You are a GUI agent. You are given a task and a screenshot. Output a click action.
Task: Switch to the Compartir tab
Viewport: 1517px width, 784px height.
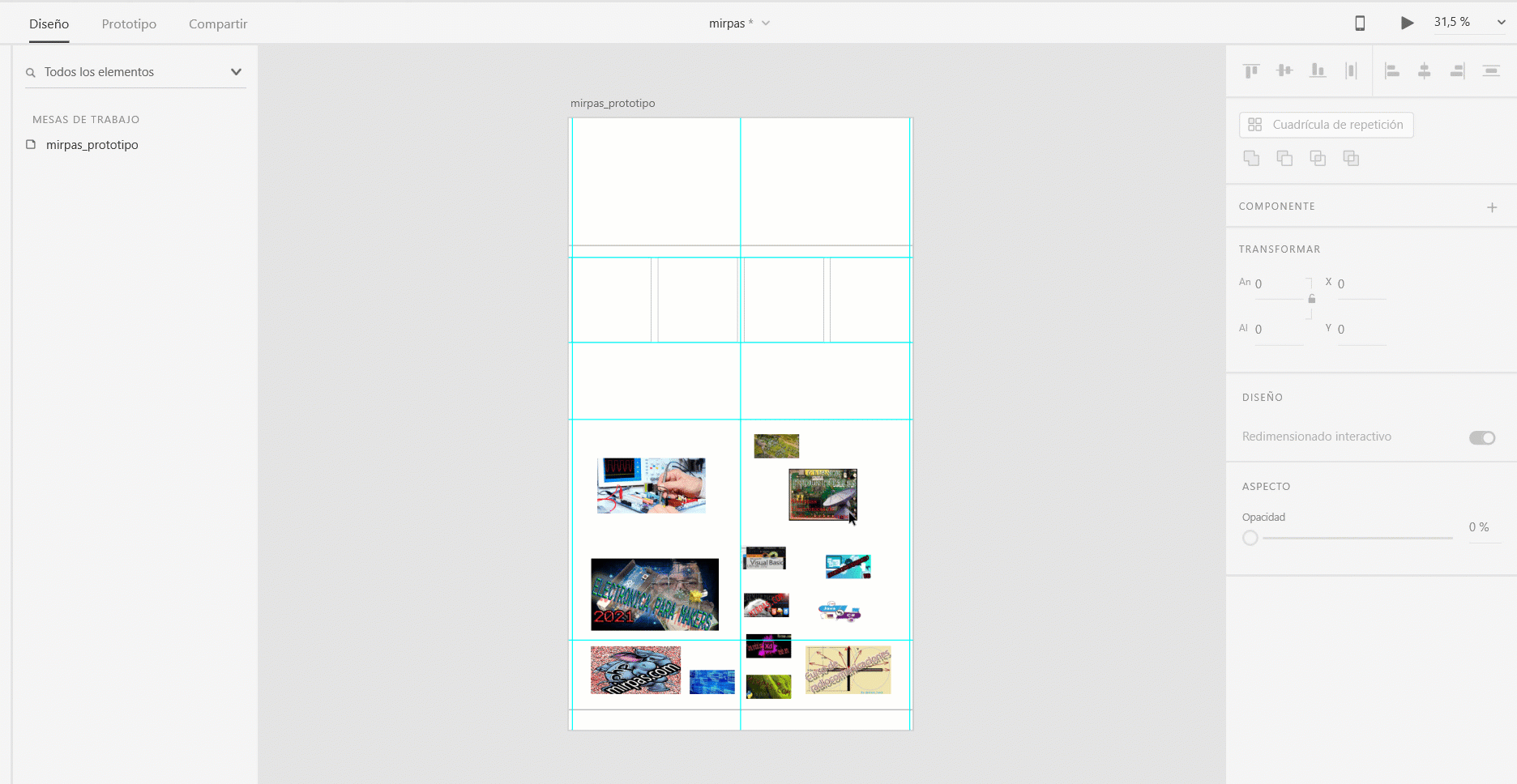click(218, 24)
